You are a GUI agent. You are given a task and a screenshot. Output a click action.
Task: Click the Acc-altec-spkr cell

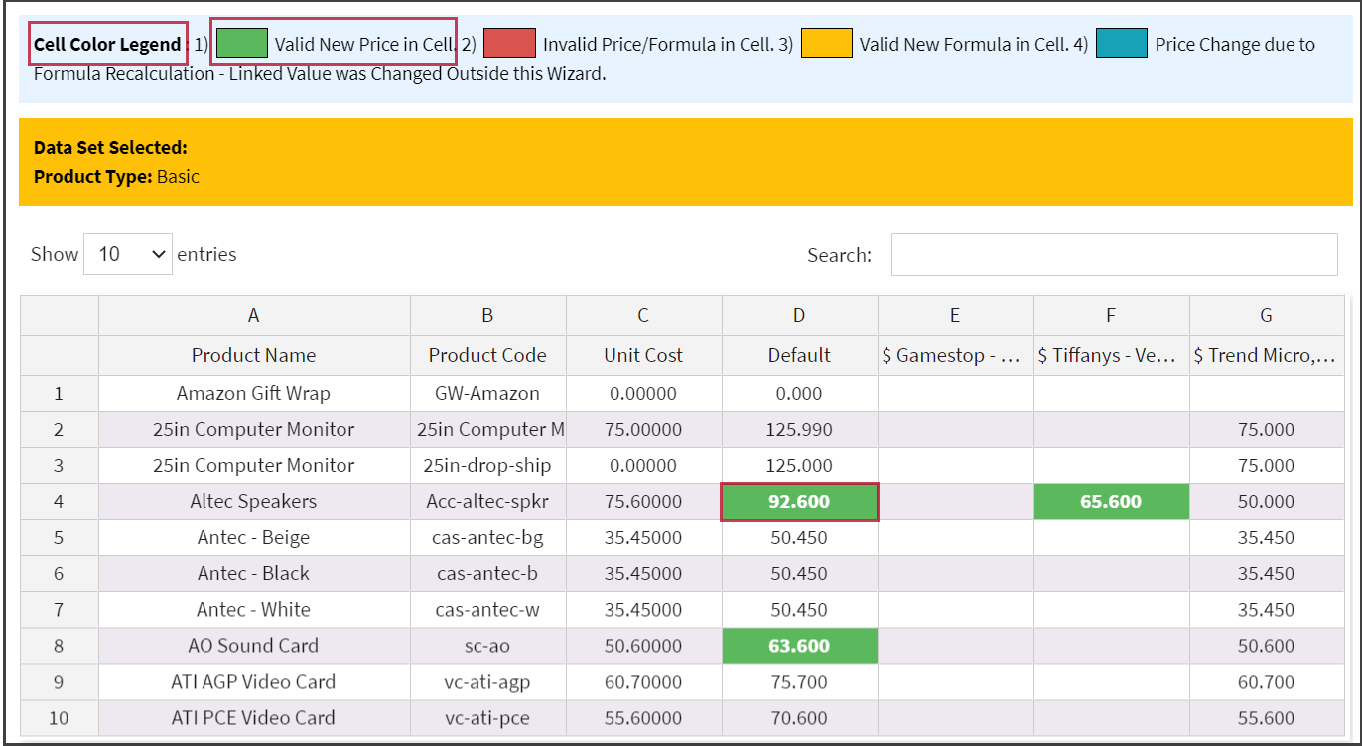(488, 502)
